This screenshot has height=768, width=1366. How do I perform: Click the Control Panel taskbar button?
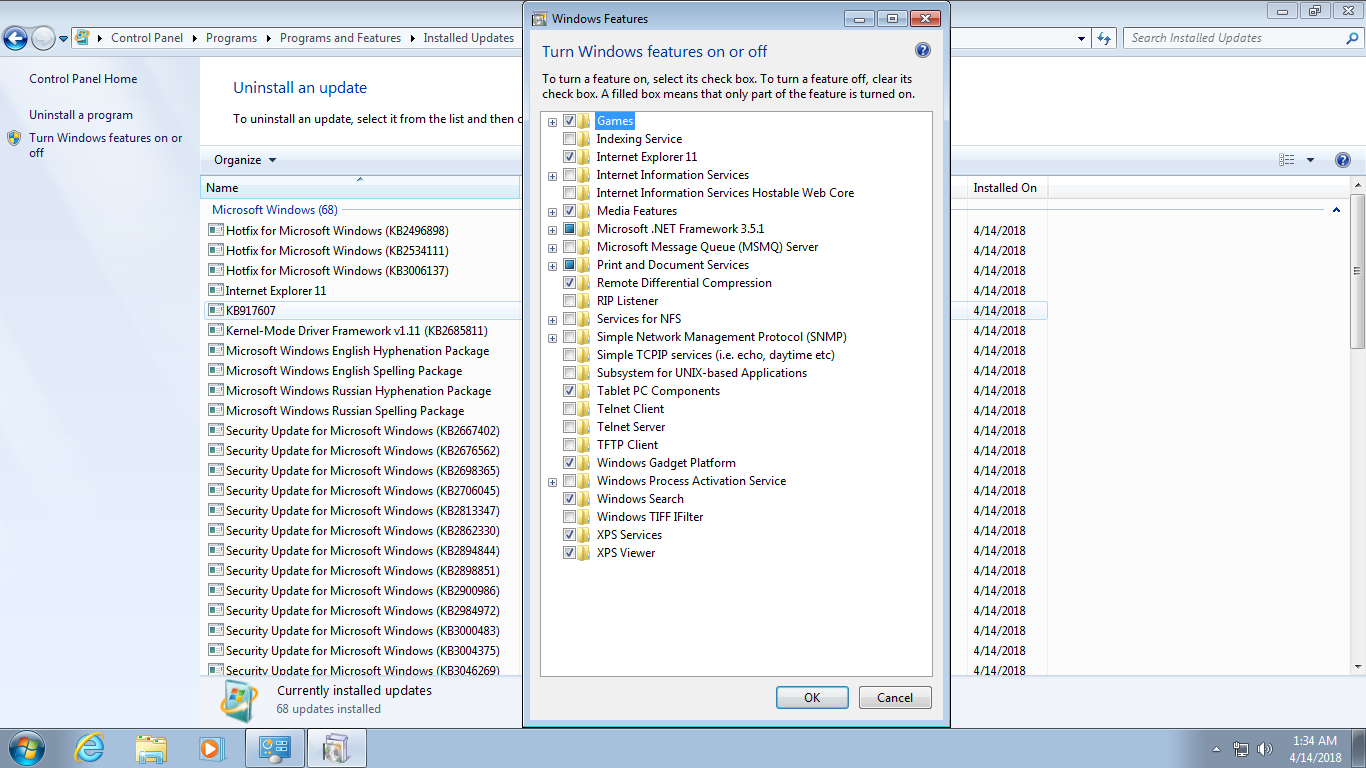(275, 748)
